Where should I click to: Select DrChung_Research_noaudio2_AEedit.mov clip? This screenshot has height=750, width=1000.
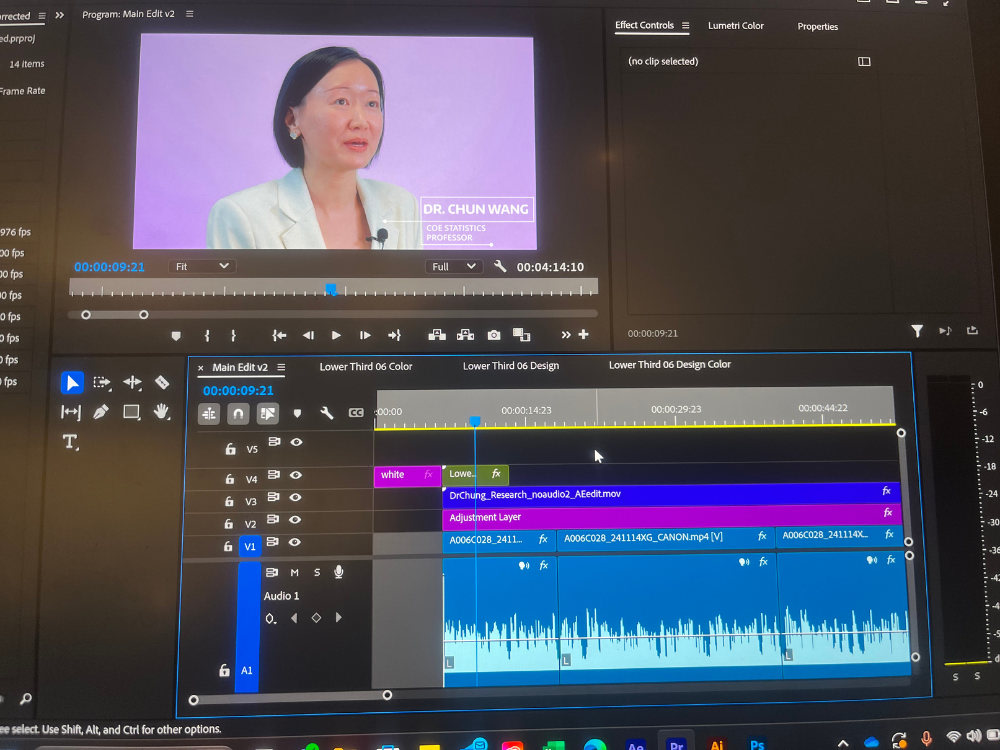671,494
